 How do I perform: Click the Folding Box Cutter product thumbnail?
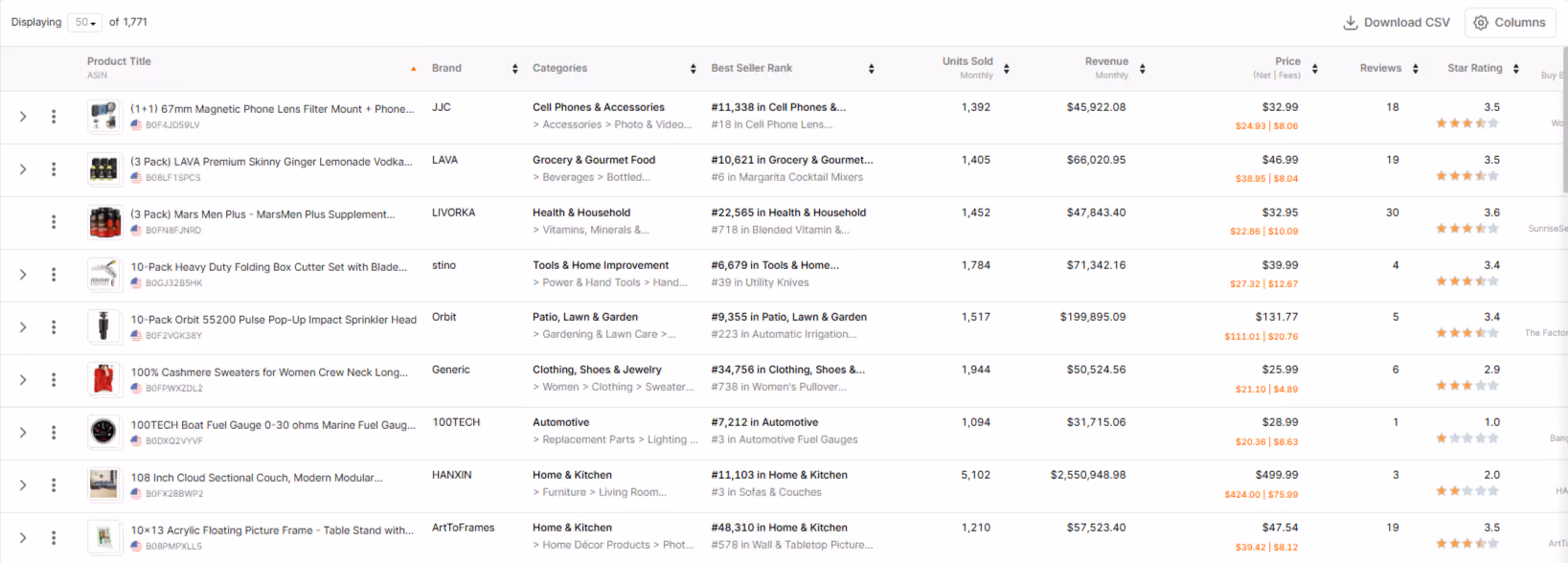click(x=103, y=275)
